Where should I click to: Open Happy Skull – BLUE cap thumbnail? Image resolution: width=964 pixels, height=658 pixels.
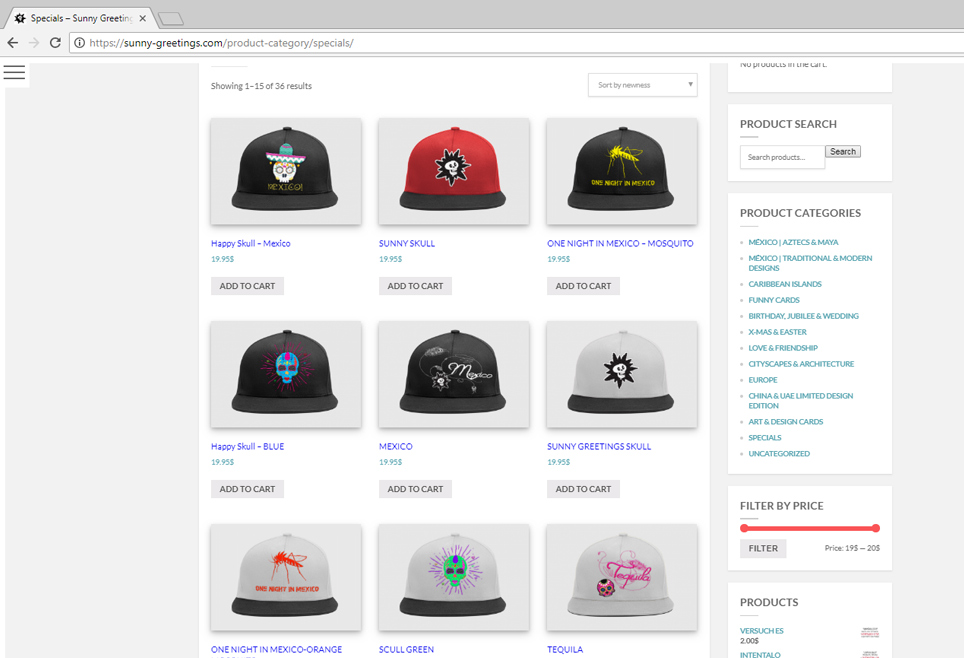[286, 374]
